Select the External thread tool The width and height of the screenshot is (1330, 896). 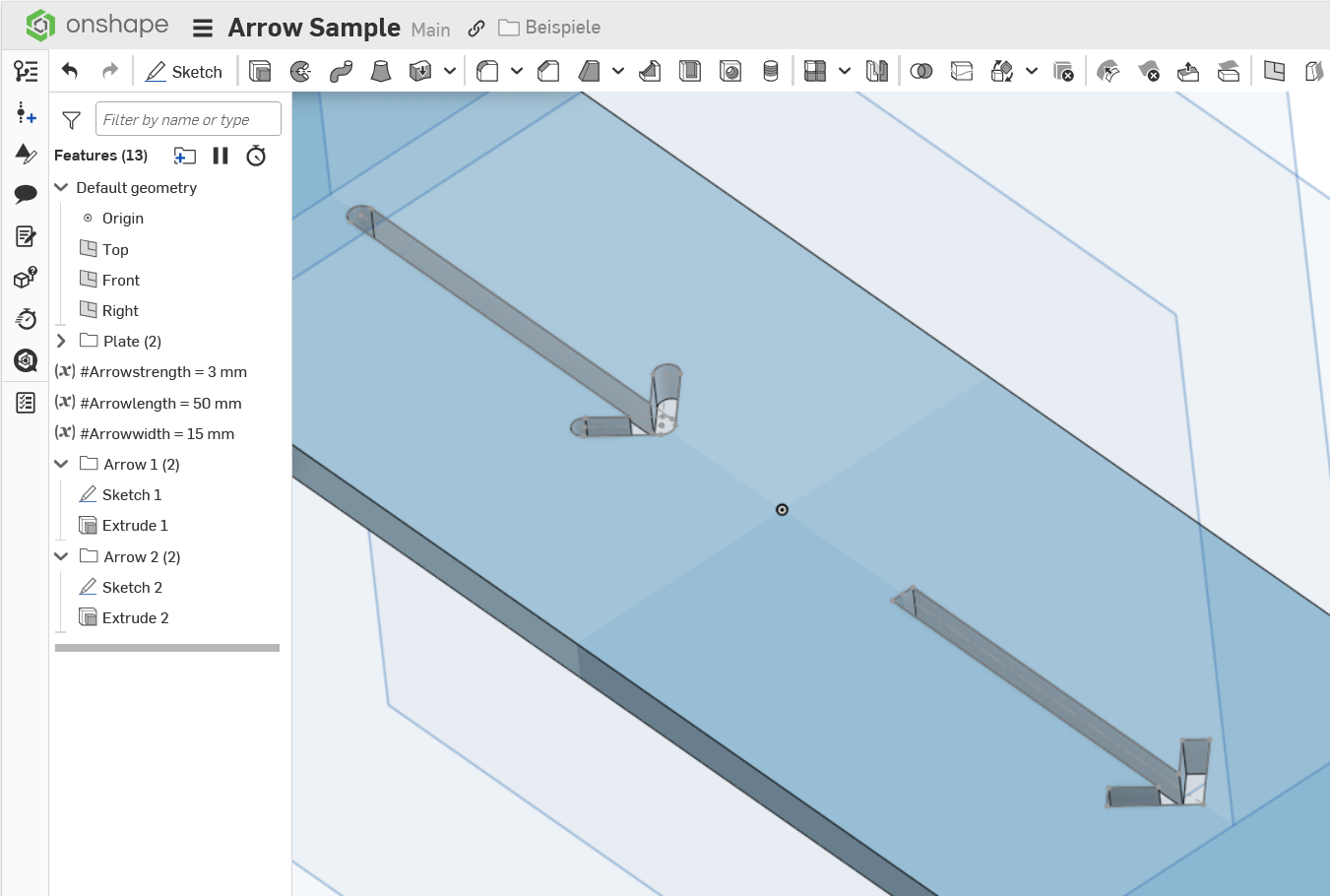tap(771, 71)
